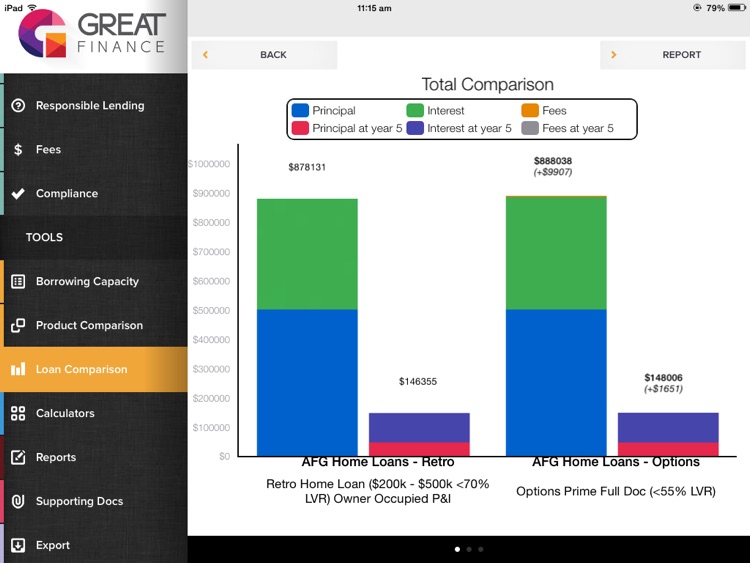Tap the second page indicator dot
The height and width of the screenshot is (563, 750).
[469, 549]
